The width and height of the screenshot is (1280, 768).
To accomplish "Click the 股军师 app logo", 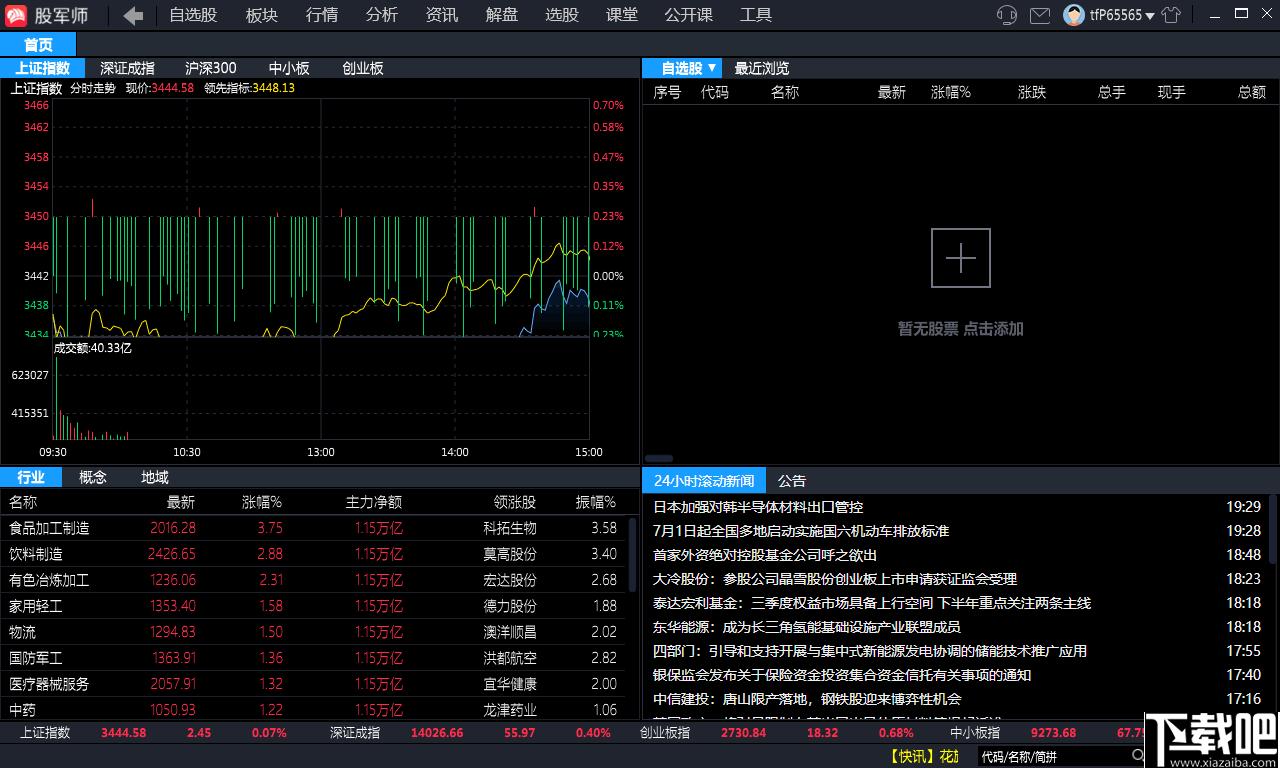I will pyautogui.click(x=17, y=15).
